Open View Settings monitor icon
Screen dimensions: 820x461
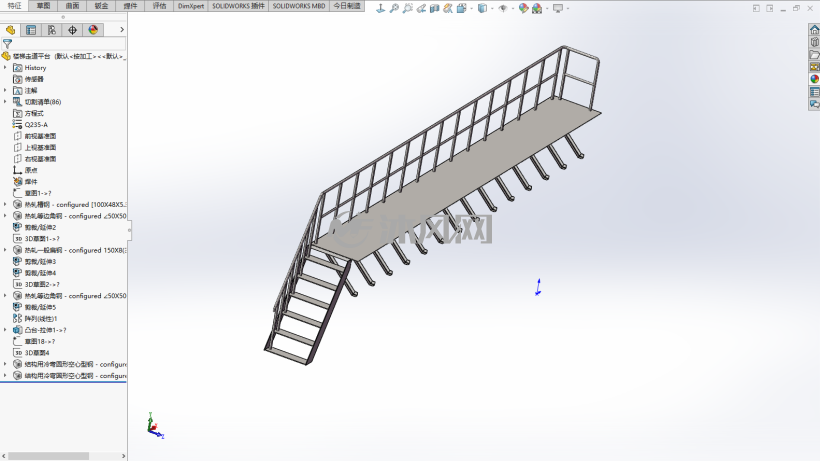(x=558, y=8)
